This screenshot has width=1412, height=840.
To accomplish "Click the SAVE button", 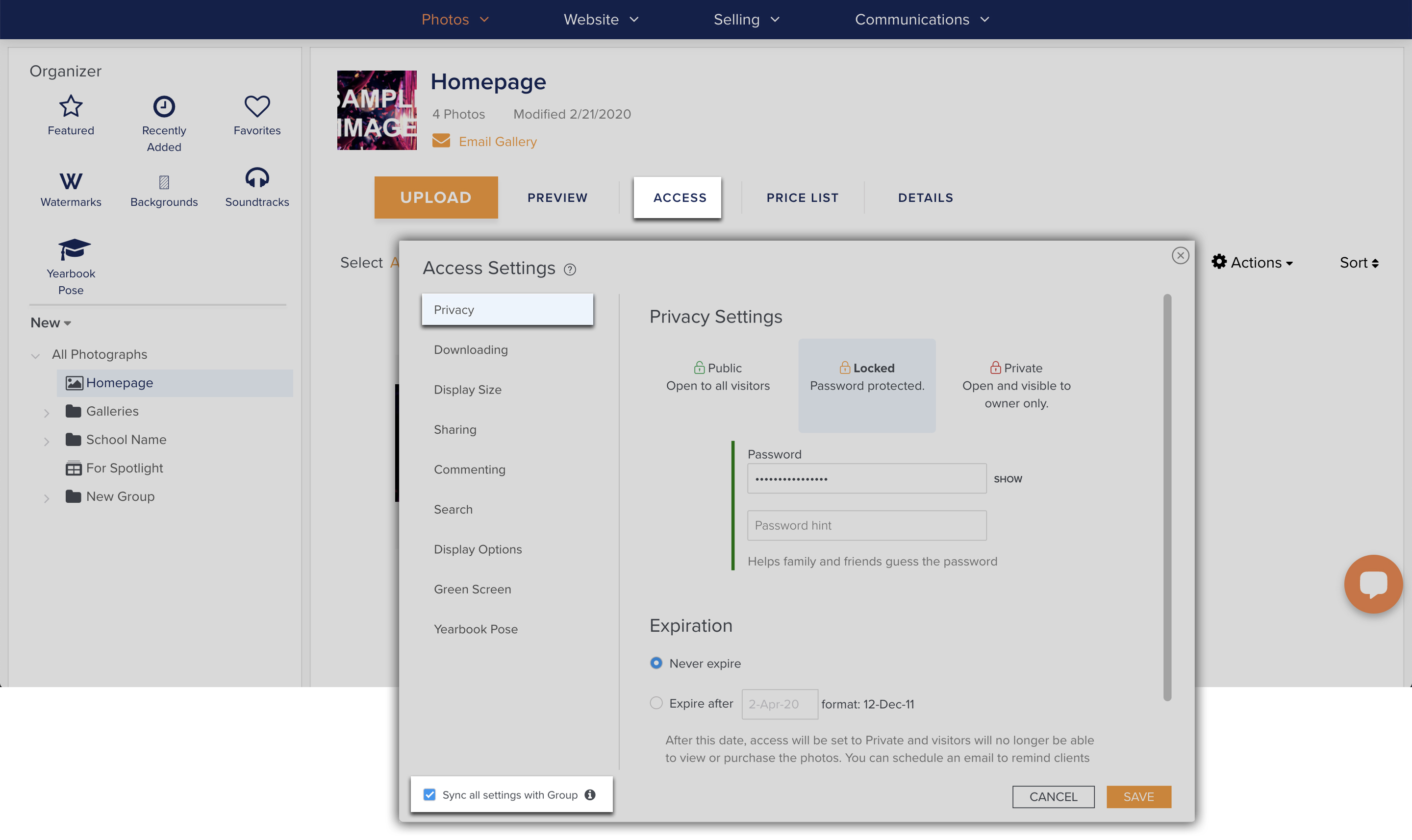I will (x=1138, y=796).
